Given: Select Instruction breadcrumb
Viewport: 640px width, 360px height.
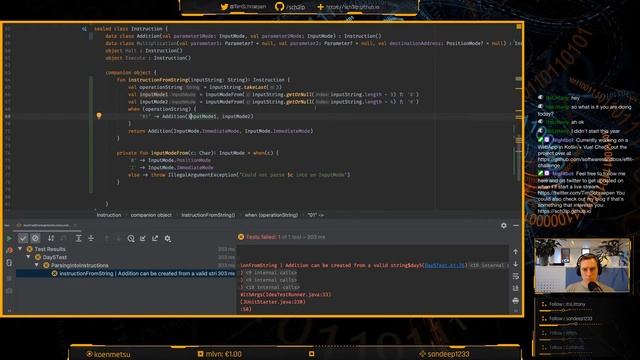Looking at the screenshot, I should tap(109, 215).
